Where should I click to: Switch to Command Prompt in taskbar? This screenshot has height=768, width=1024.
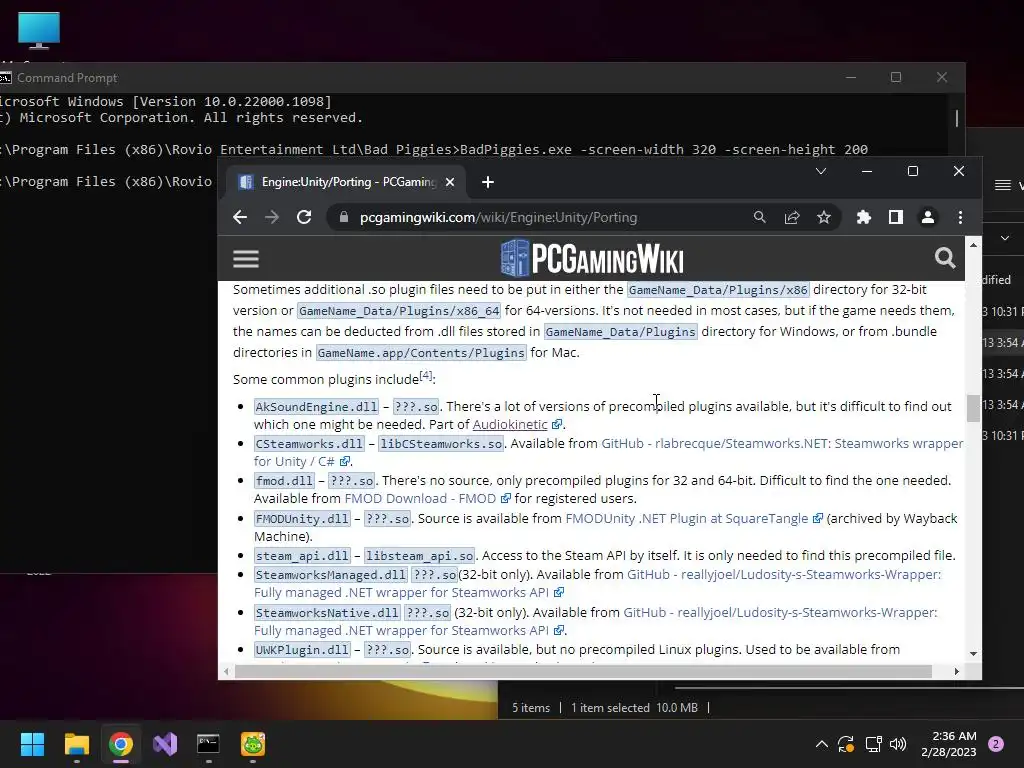pyautogui.click(x=208, y=744)
